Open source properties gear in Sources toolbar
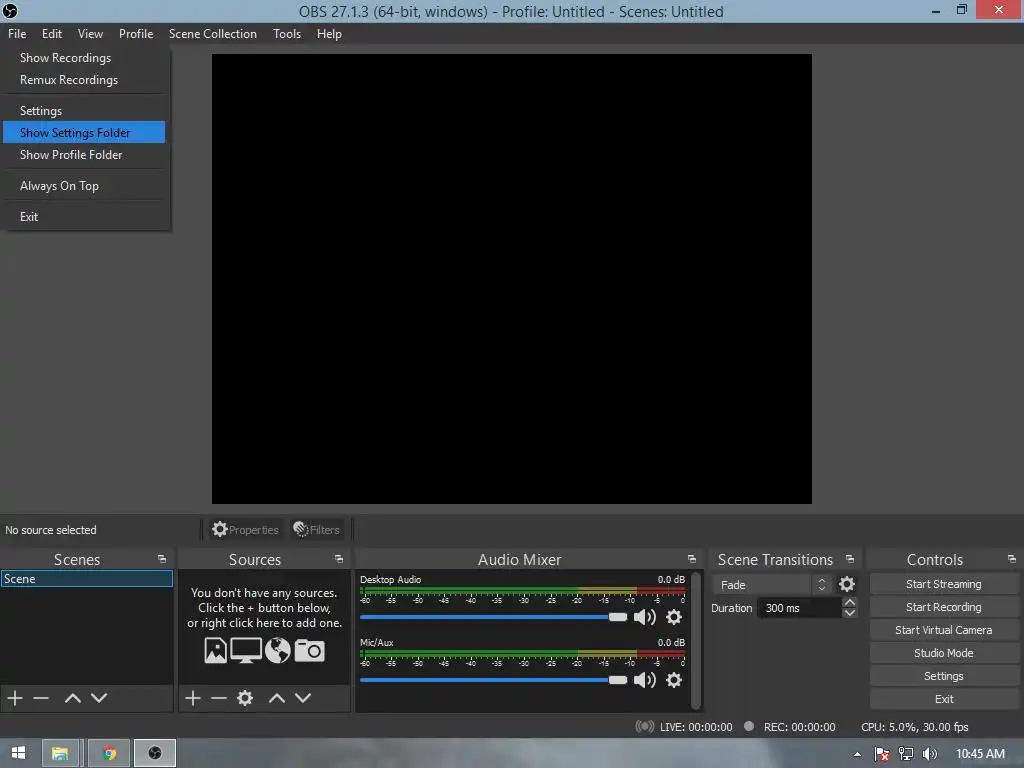The height and width of the screenshot is (768, 1024). pyautogui.click(x=245, y=698)
